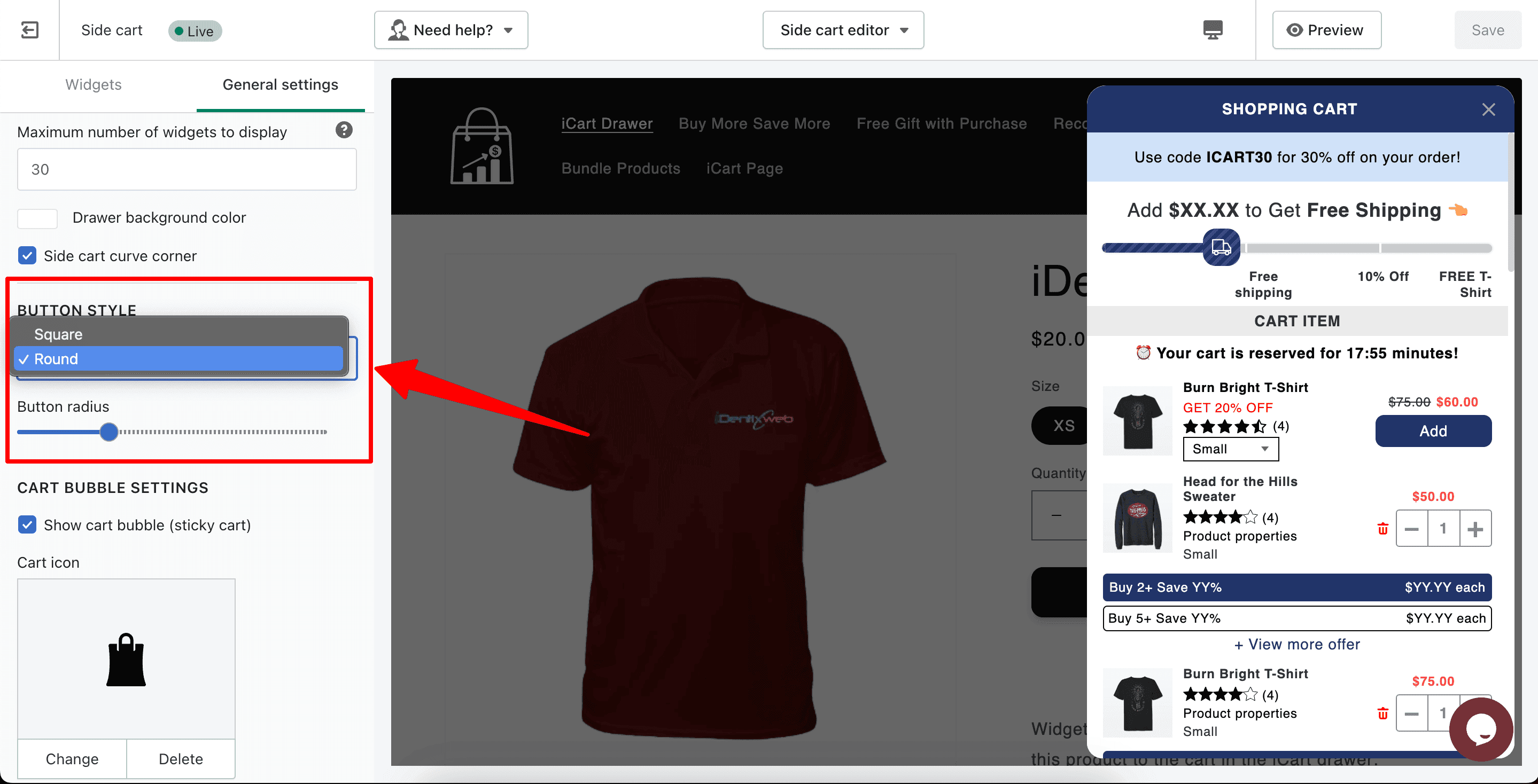Increase Head for the Hills Sweater quantity
The image size is (1538, 784).
coord(1475,529)
